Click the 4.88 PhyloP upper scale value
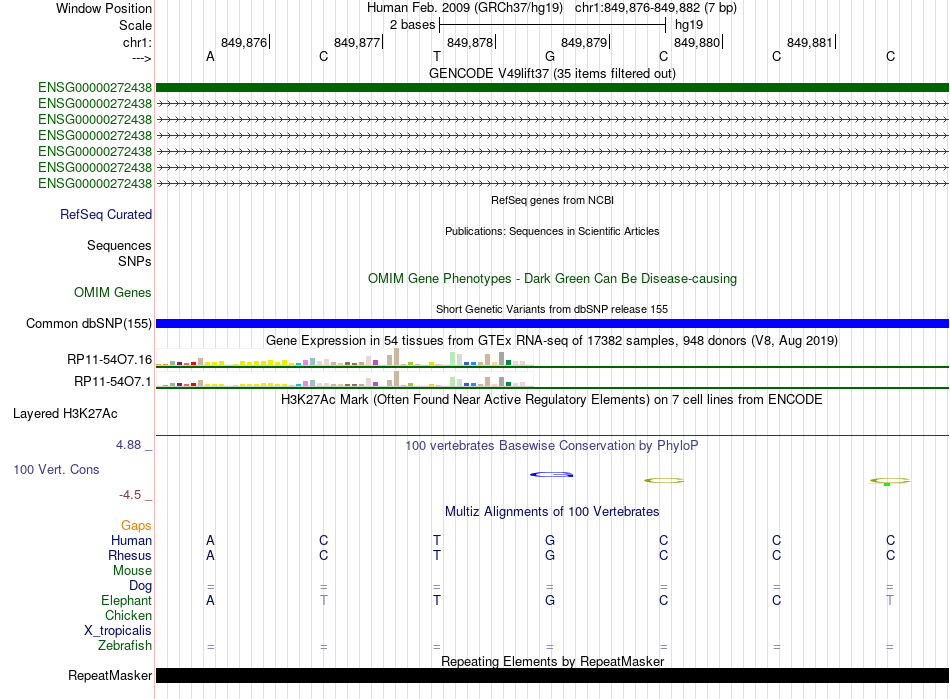This screenshot has width=950, height=699. click(x=128, y=445)
